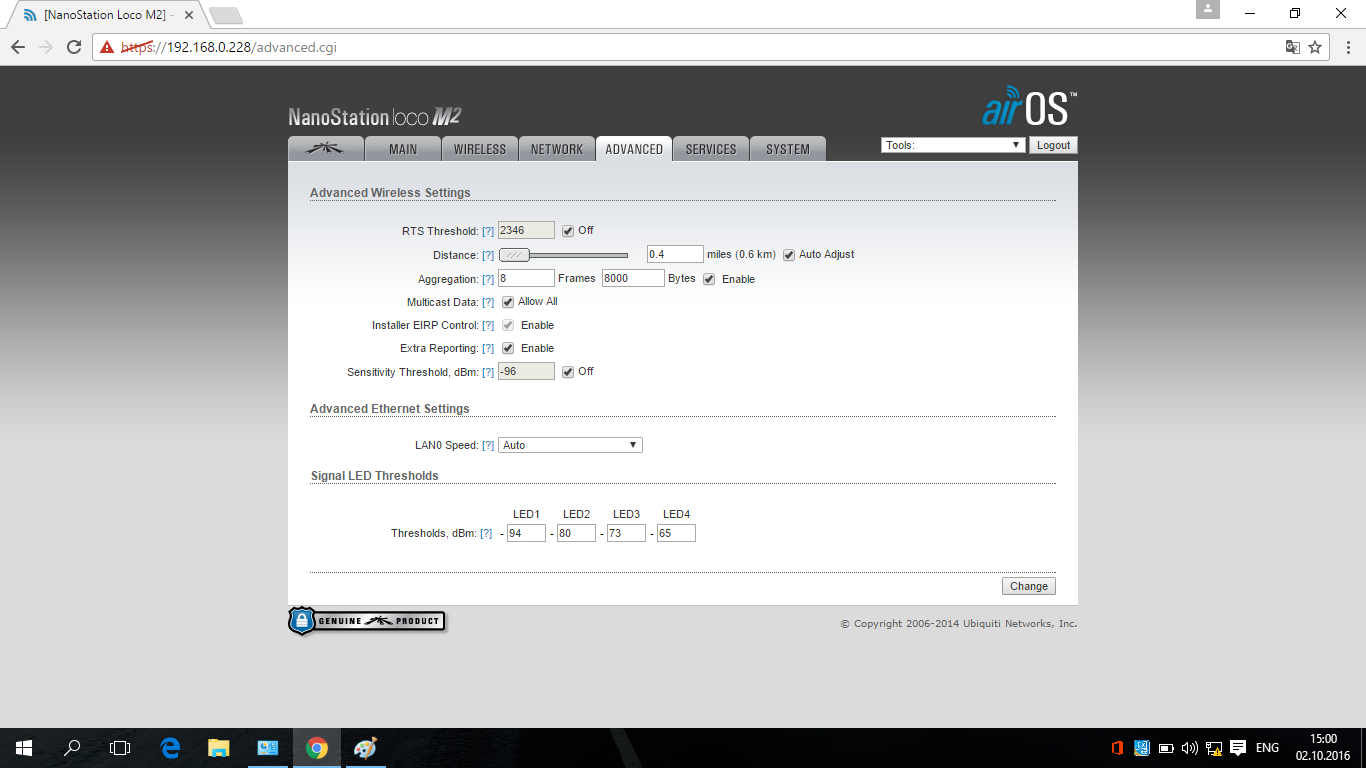Click the LED4 threshold field
The image size is (1366, 768).
pyautogui.click(x=676, y=534)
